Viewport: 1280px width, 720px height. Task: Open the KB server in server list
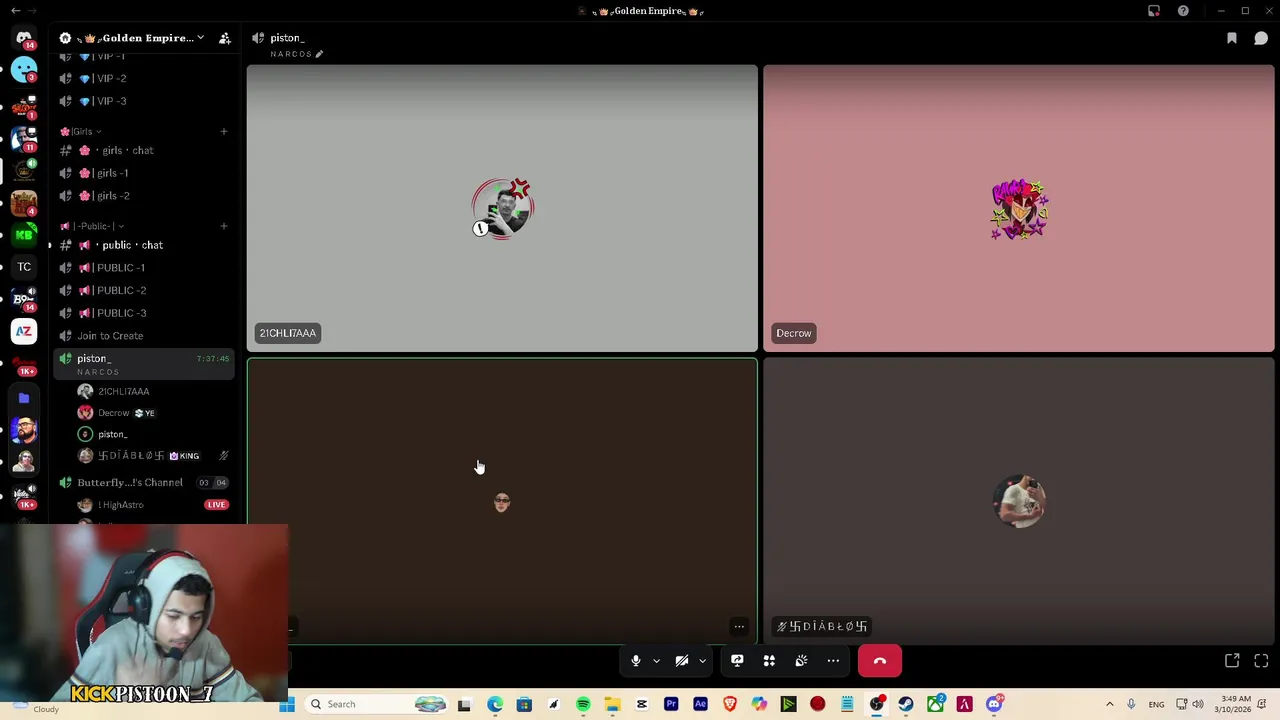24,235
